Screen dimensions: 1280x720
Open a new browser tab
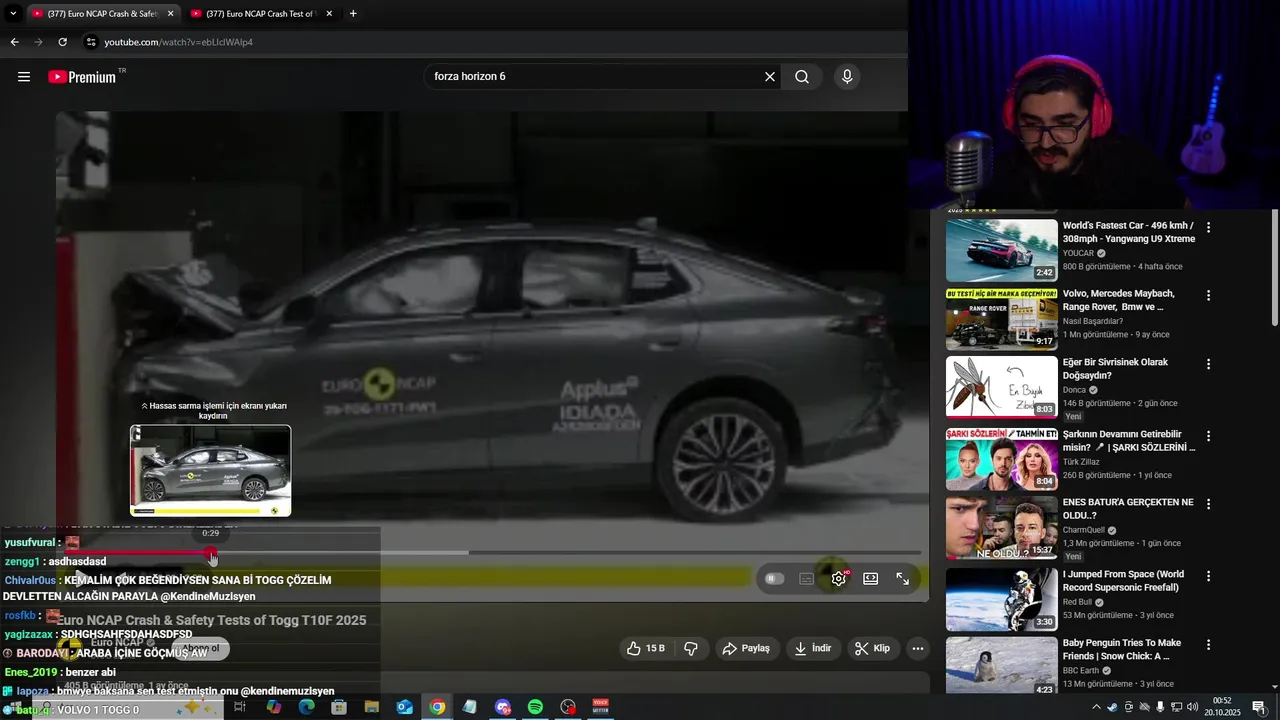(353, 14)
